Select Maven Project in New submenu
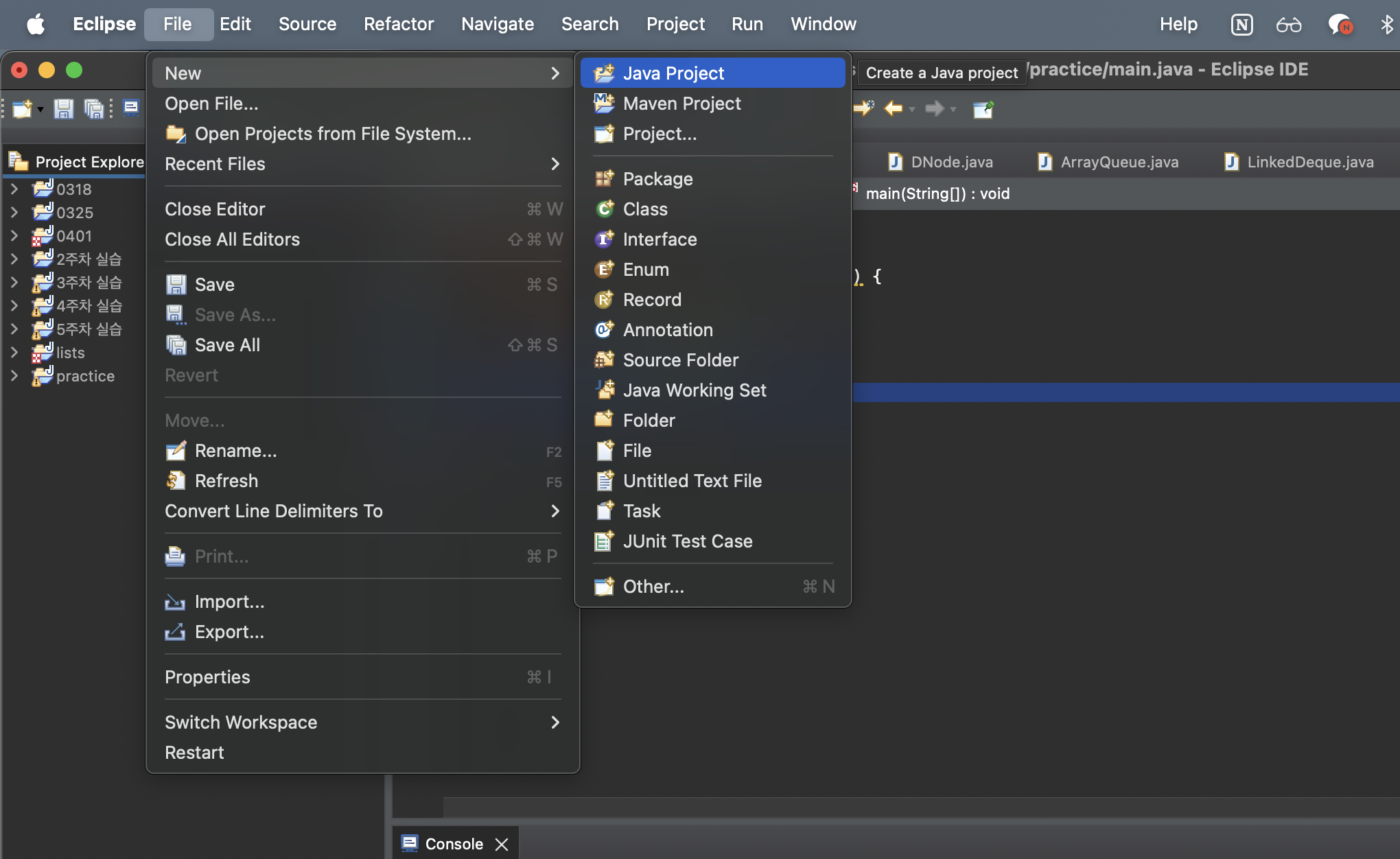The width and height of the screenshot is (1400, 859). (x=681, y=104)
